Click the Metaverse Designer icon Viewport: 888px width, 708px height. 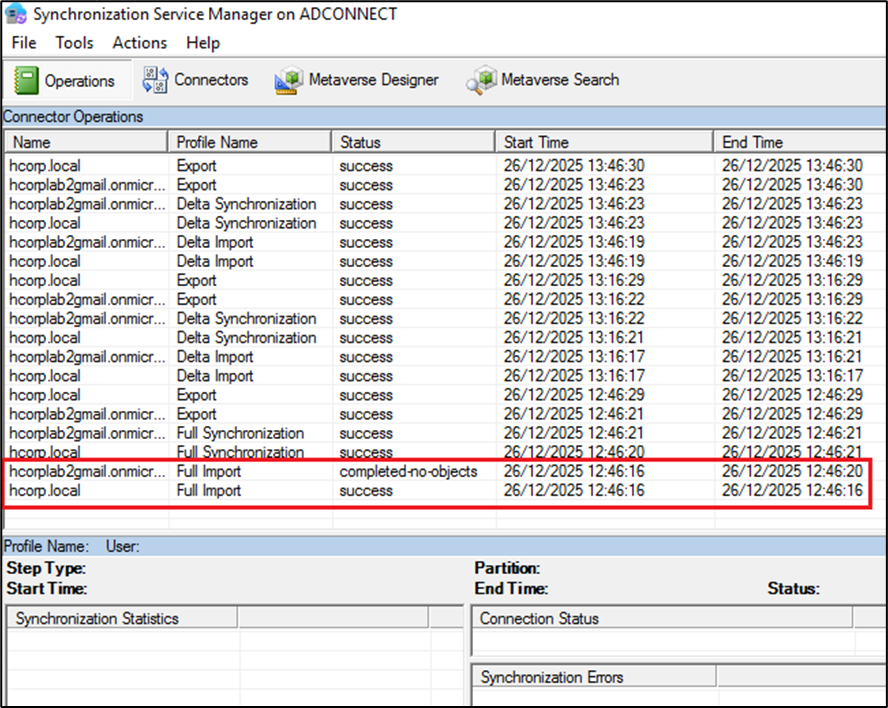click(290, 80)
